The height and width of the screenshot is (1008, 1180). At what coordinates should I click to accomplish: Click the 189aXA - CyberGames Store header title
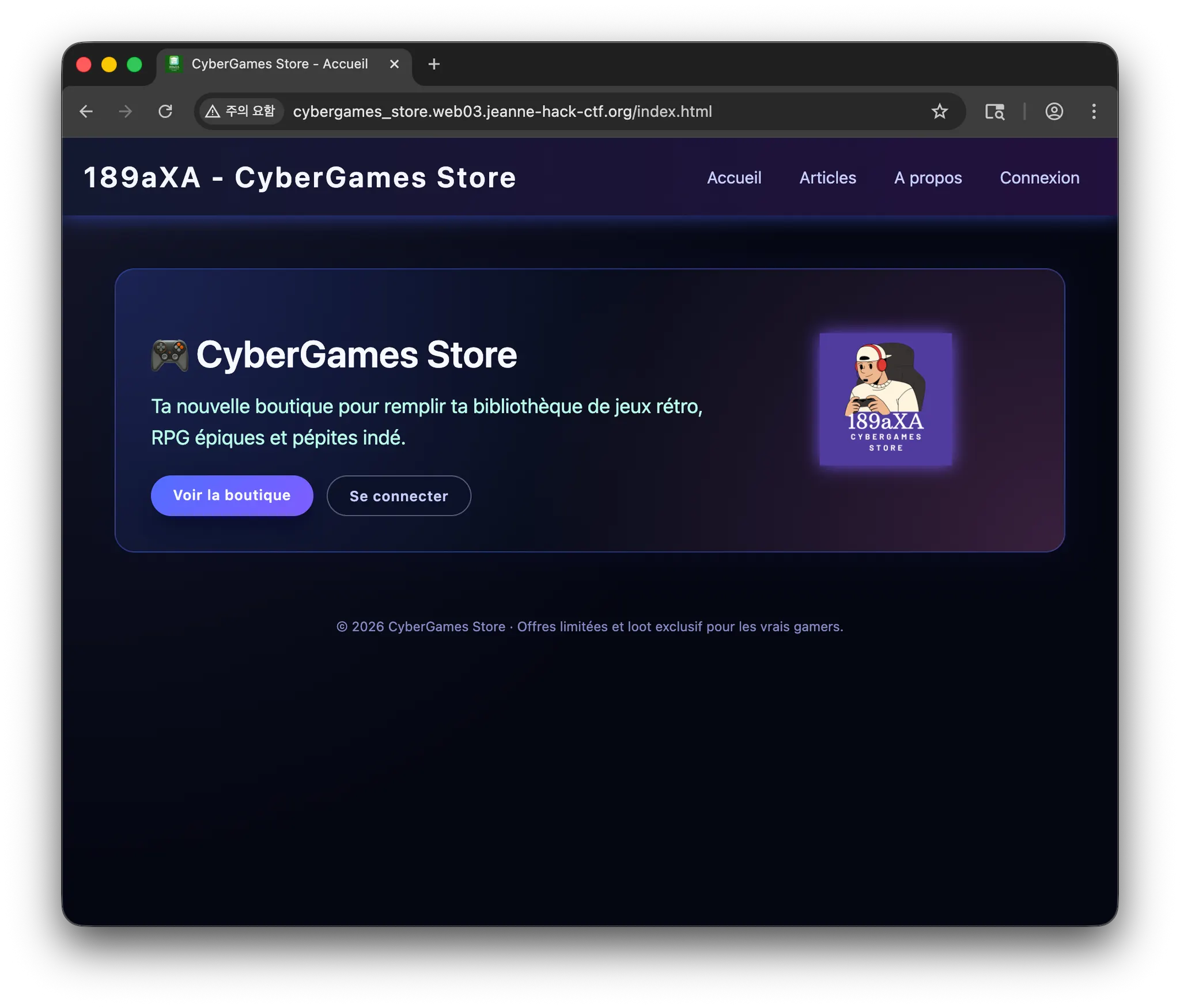point(300,177)
